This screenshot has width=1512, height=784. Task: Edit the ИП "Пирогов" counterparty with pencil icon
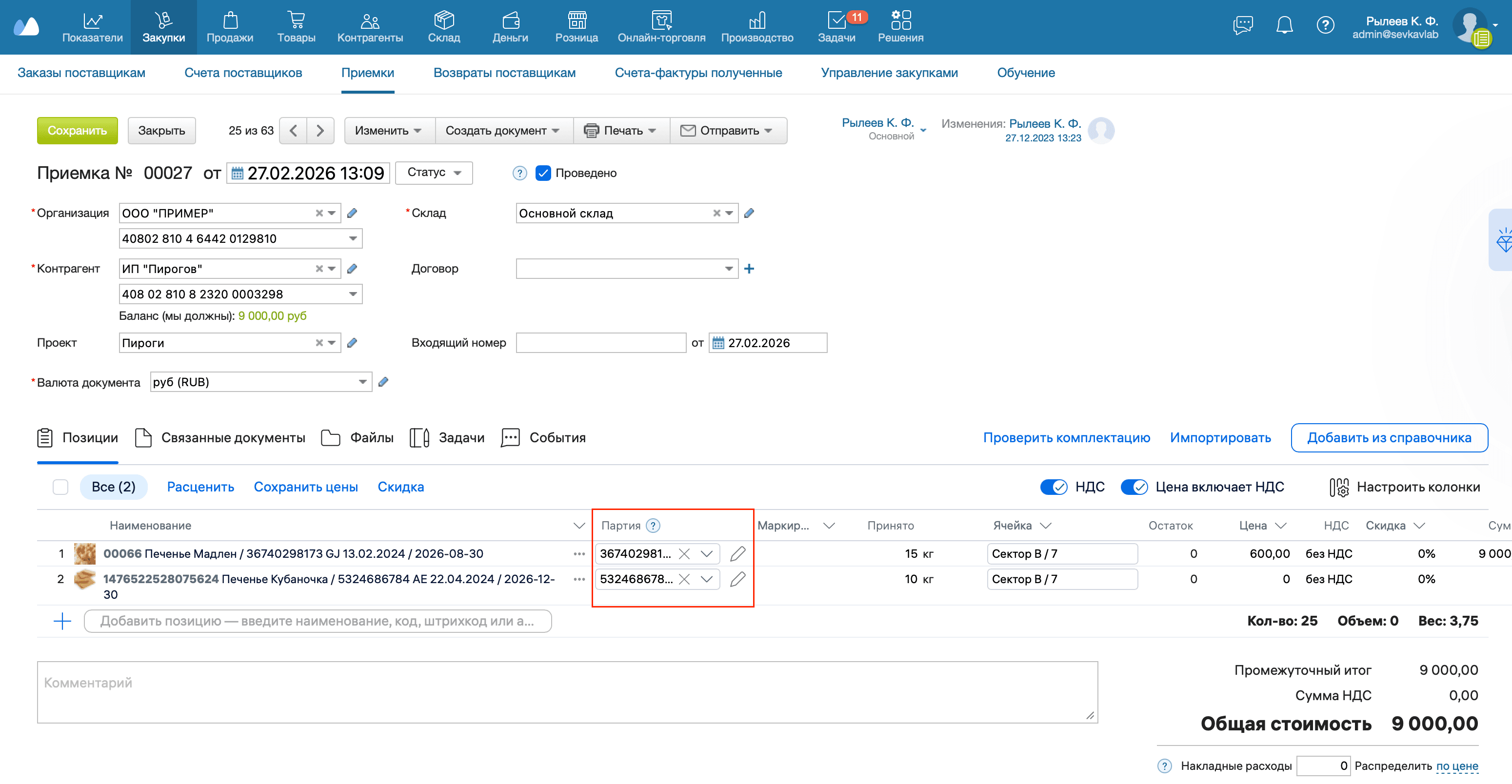[352, 269]
